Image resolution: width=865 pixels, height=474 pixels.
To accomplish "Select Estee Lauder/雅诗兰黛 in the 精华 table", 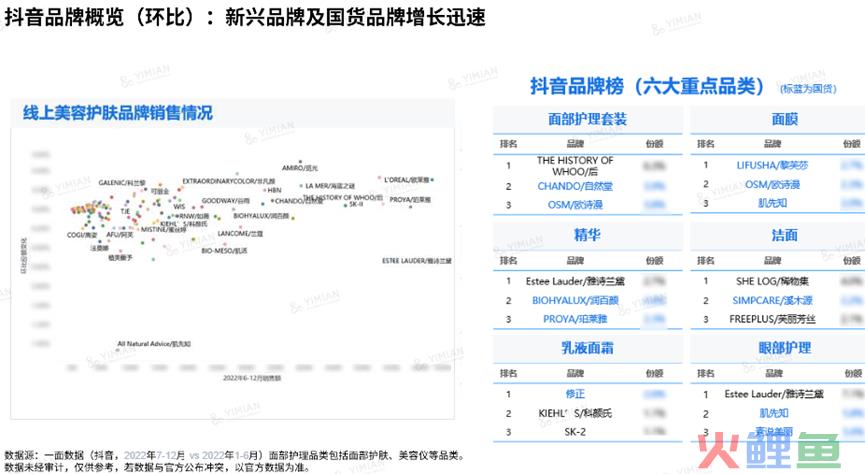I will click(575, 281).
